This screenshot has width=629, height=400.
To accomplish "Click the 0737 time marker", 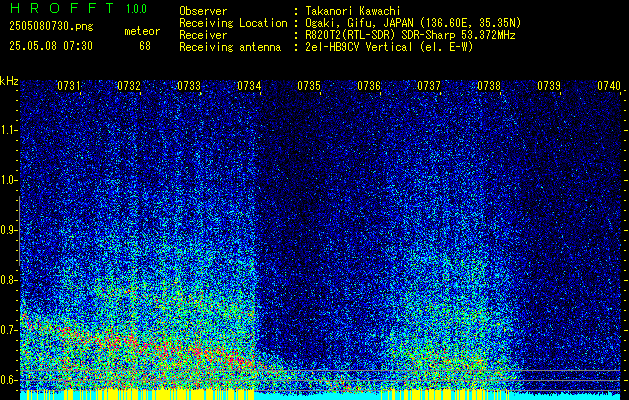I will [x=429, y=86].
